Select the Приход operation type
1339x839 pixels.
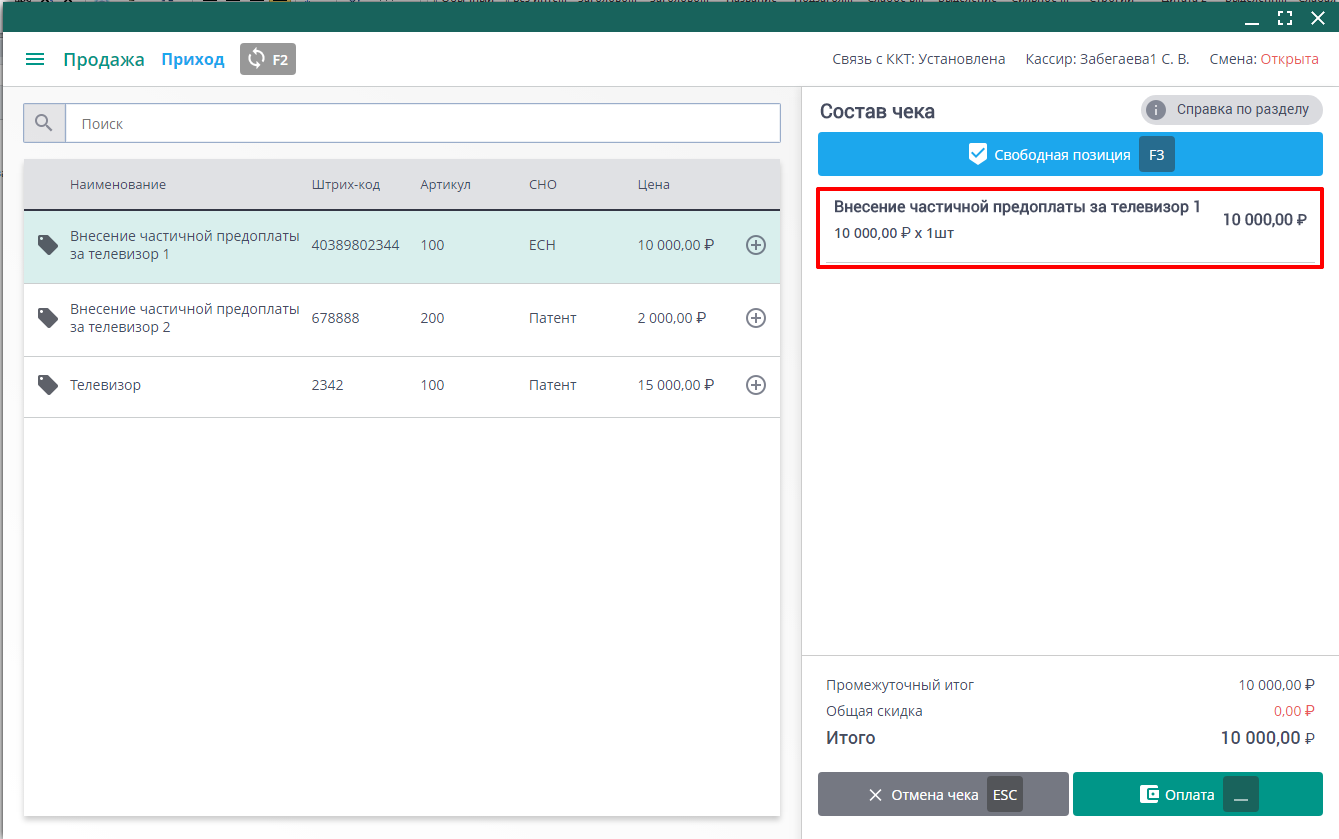pos(193,59)
